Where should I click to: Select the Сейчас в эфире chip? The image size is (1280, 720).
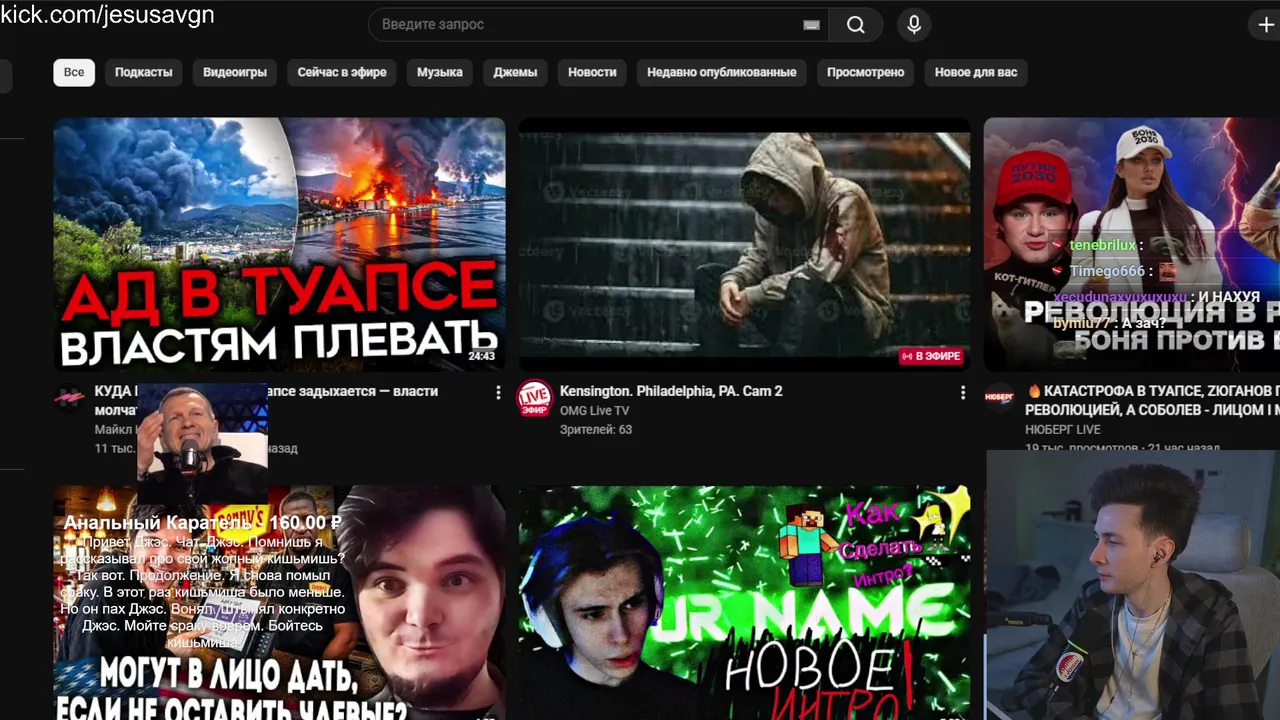coord(342,72)
